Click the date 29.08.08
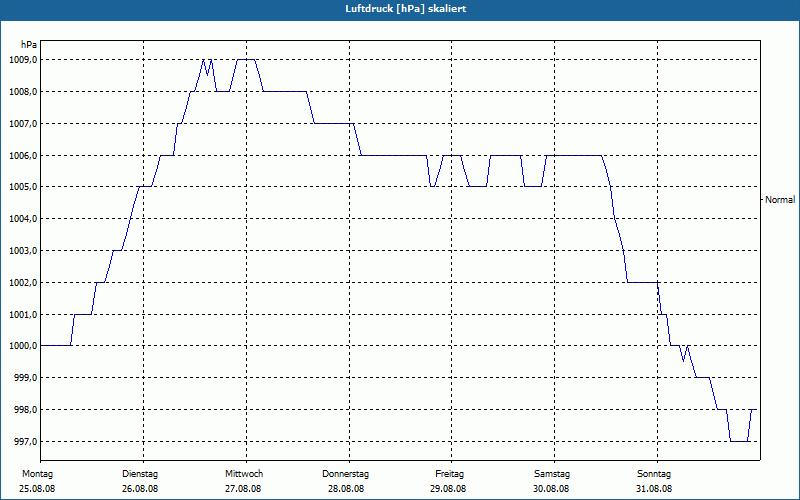This screenshot has height=500, width=800. pos(448,489)
